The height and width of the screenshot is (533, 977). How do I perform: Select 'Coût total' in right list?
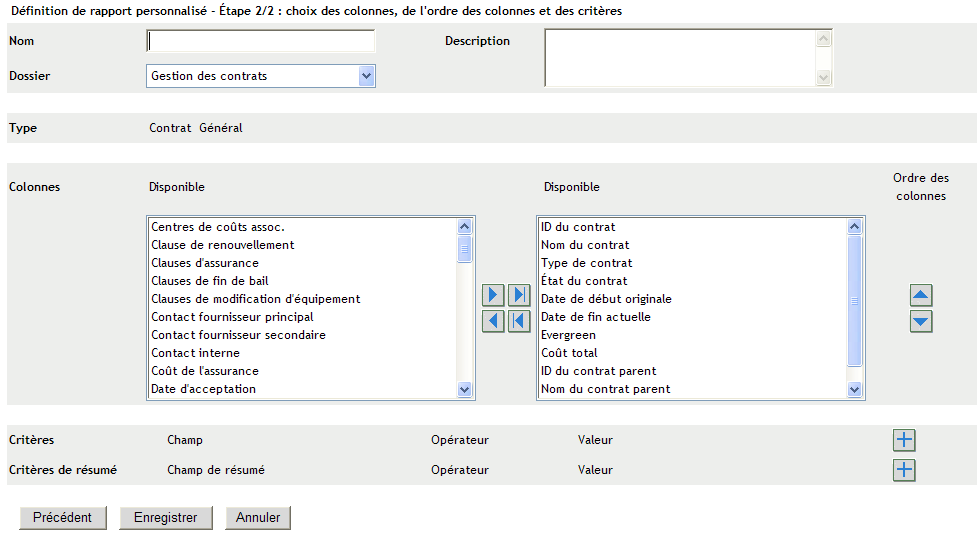[693, 353]
